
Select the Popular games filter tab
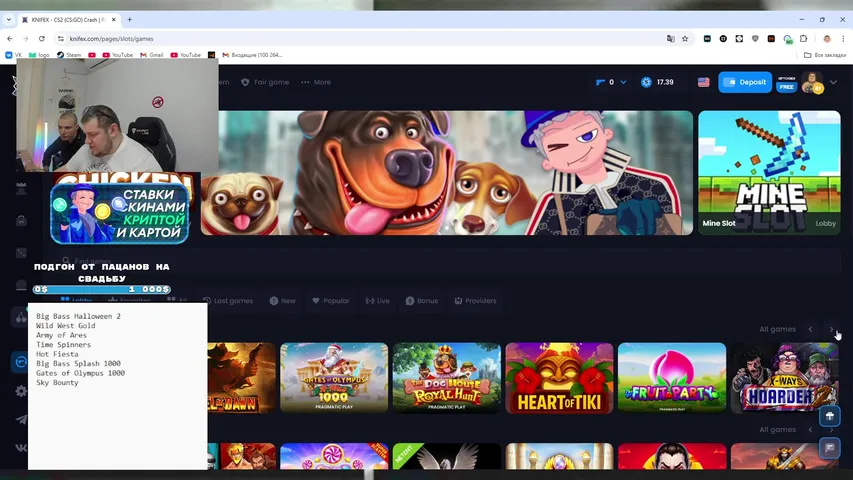[331, 300]
